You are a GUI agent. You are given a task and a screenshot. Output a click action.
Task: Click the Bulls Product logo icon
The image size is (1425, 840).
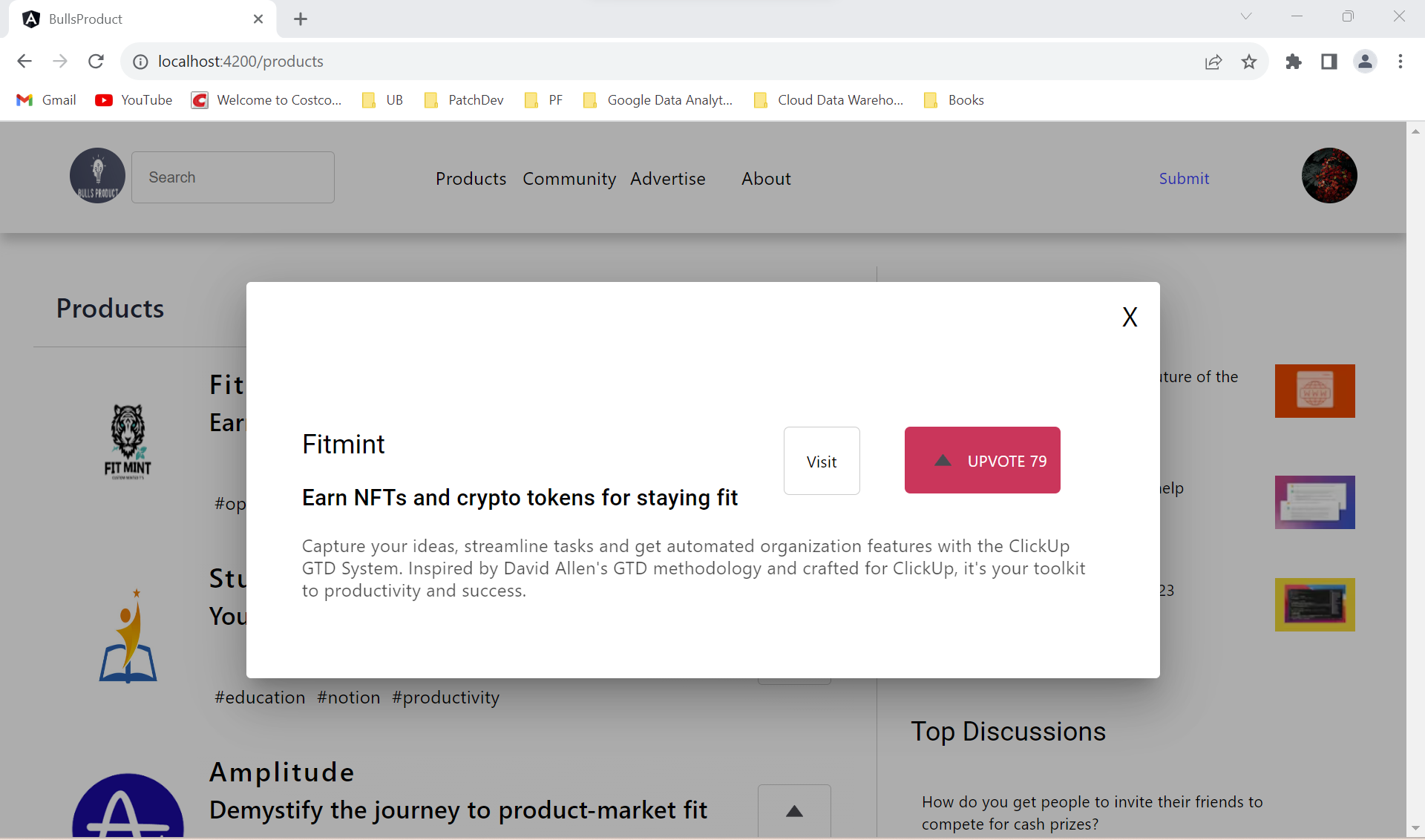96,175
